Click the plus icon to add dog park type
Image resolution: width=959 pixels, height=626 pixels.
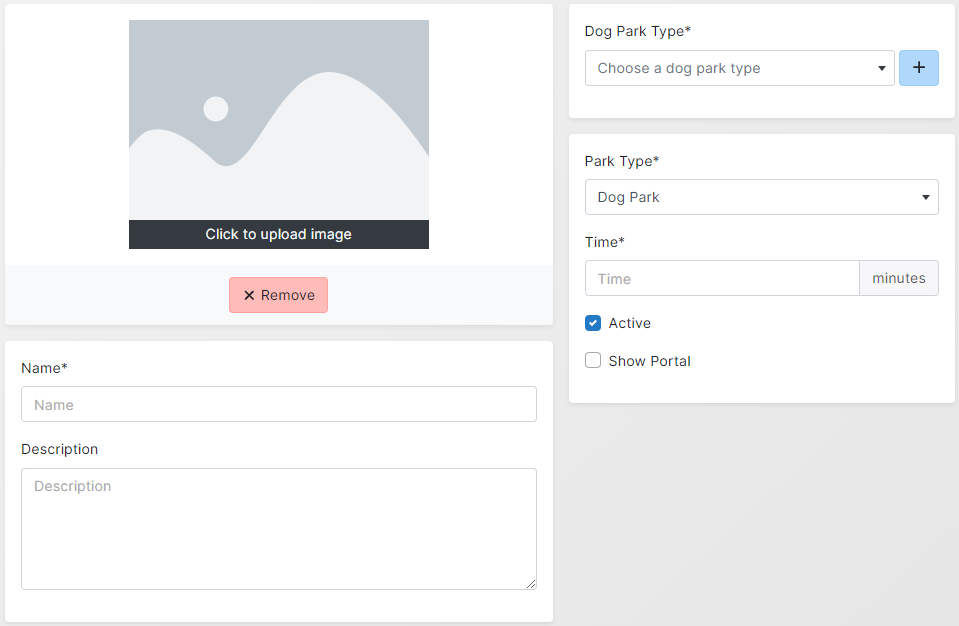[918, 68]
